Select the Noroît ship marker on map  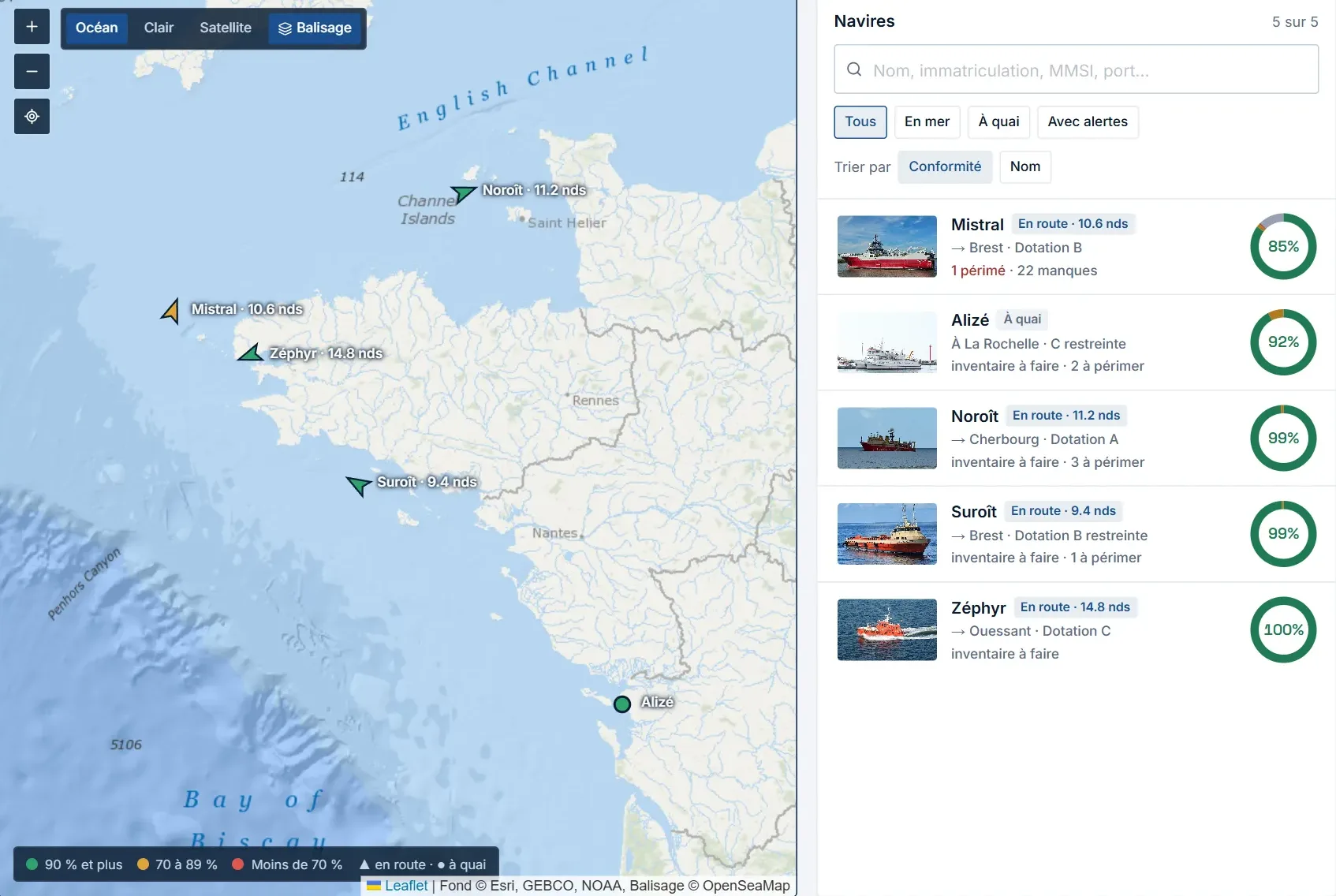[x=463, y=192]
